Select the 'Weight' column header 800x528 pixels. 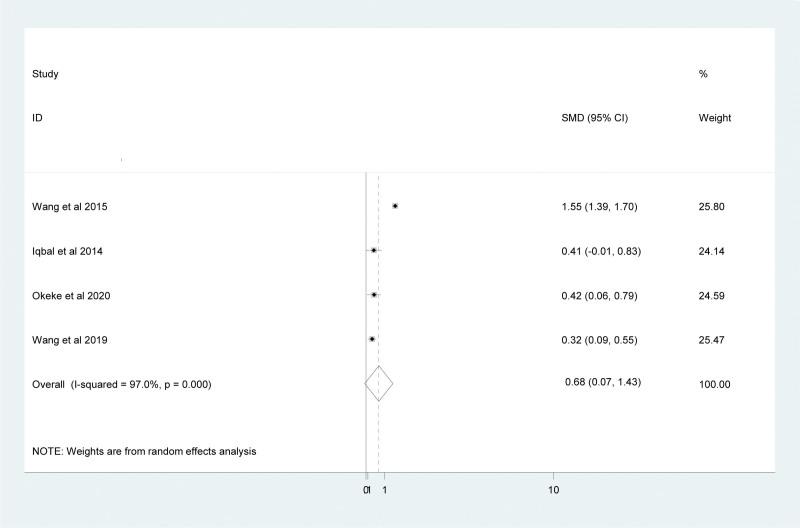coord(714,118)
